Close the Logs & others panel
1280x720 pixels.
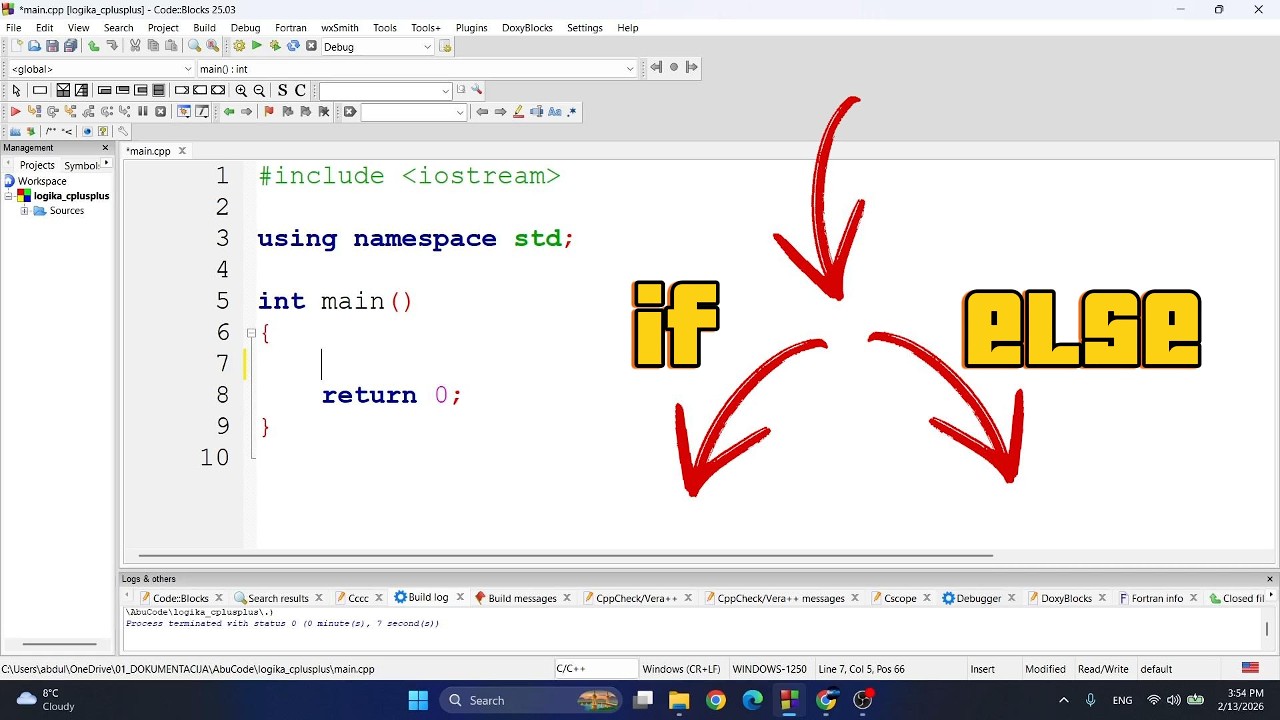(x=1270, y=579)
